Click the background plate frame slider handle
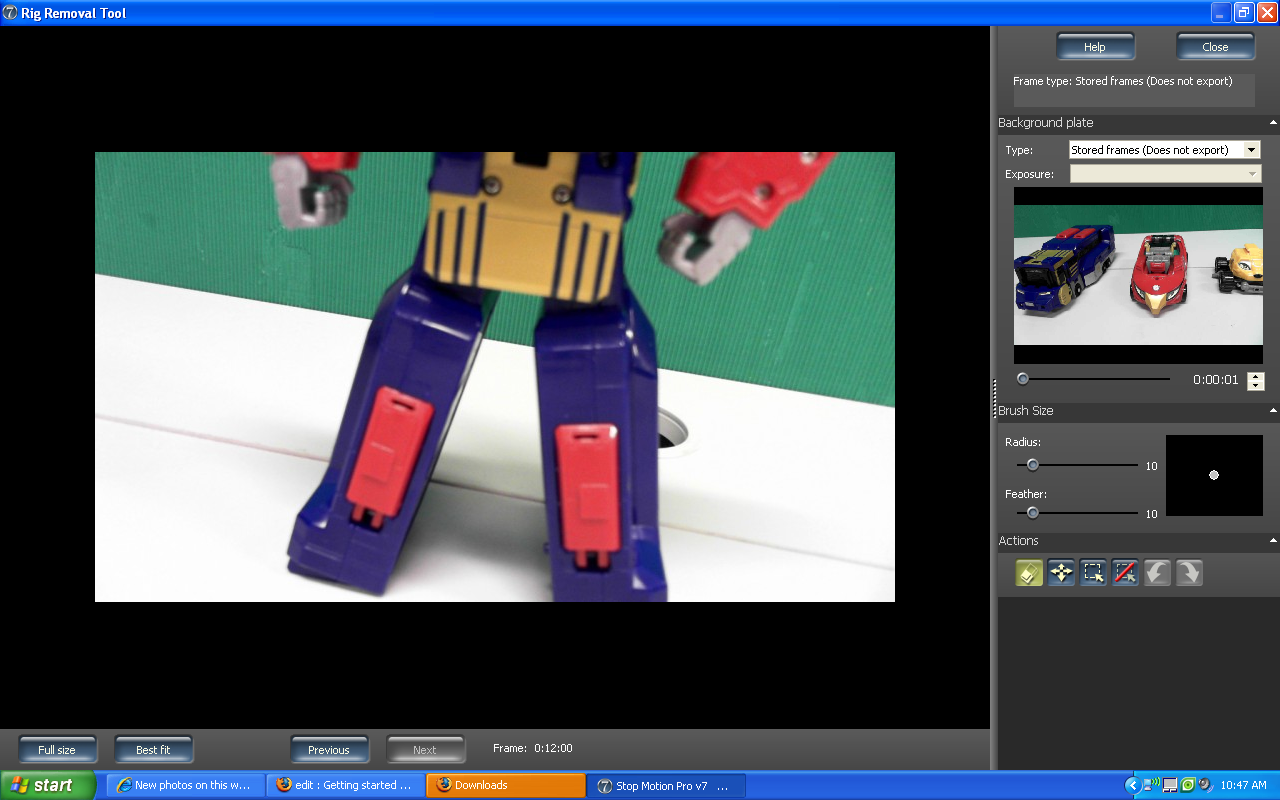Screen dimensions: 1280x800 tap(1023, 379)
